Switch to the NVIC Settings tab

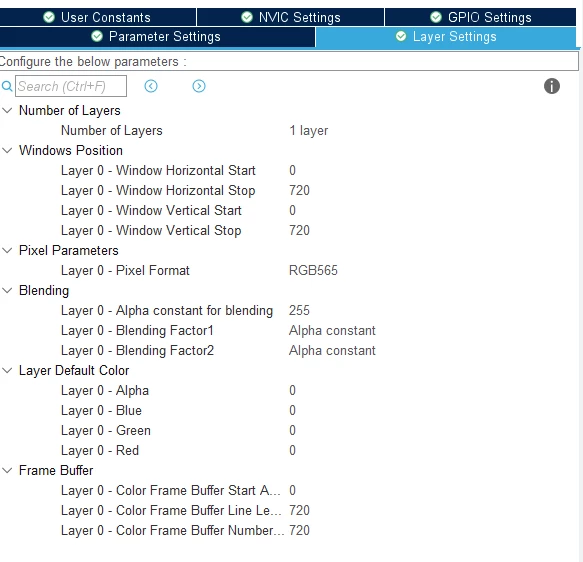[x=290, y=17]
